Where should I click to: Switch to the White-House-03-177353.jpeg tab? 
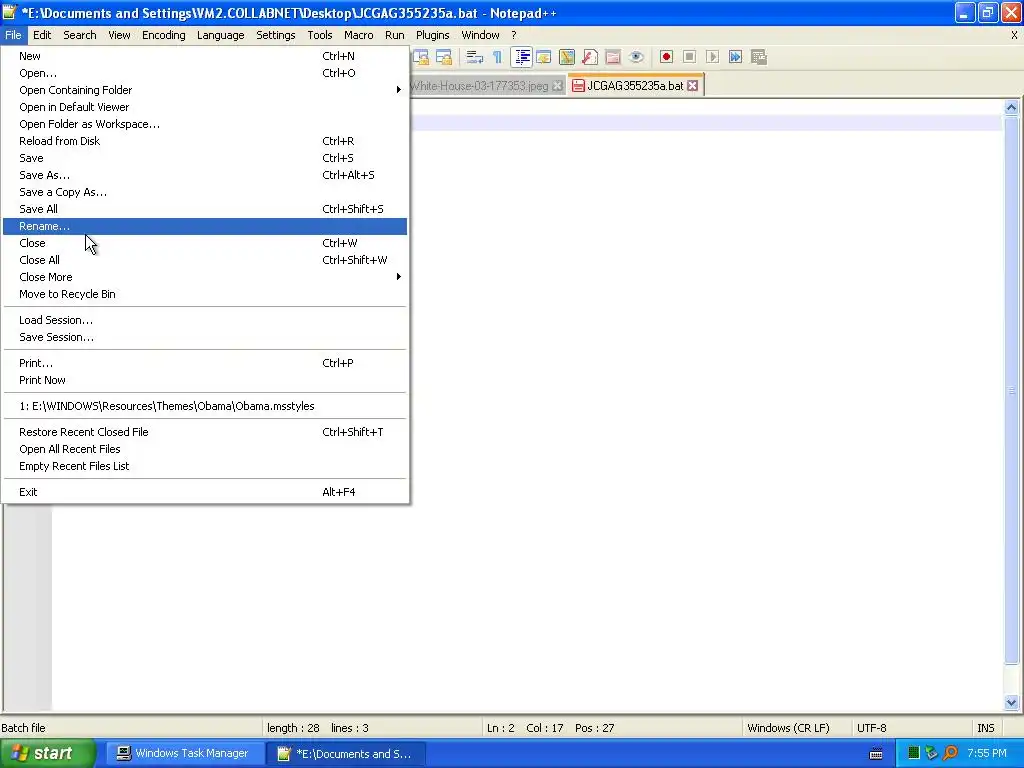click(479, 86)
